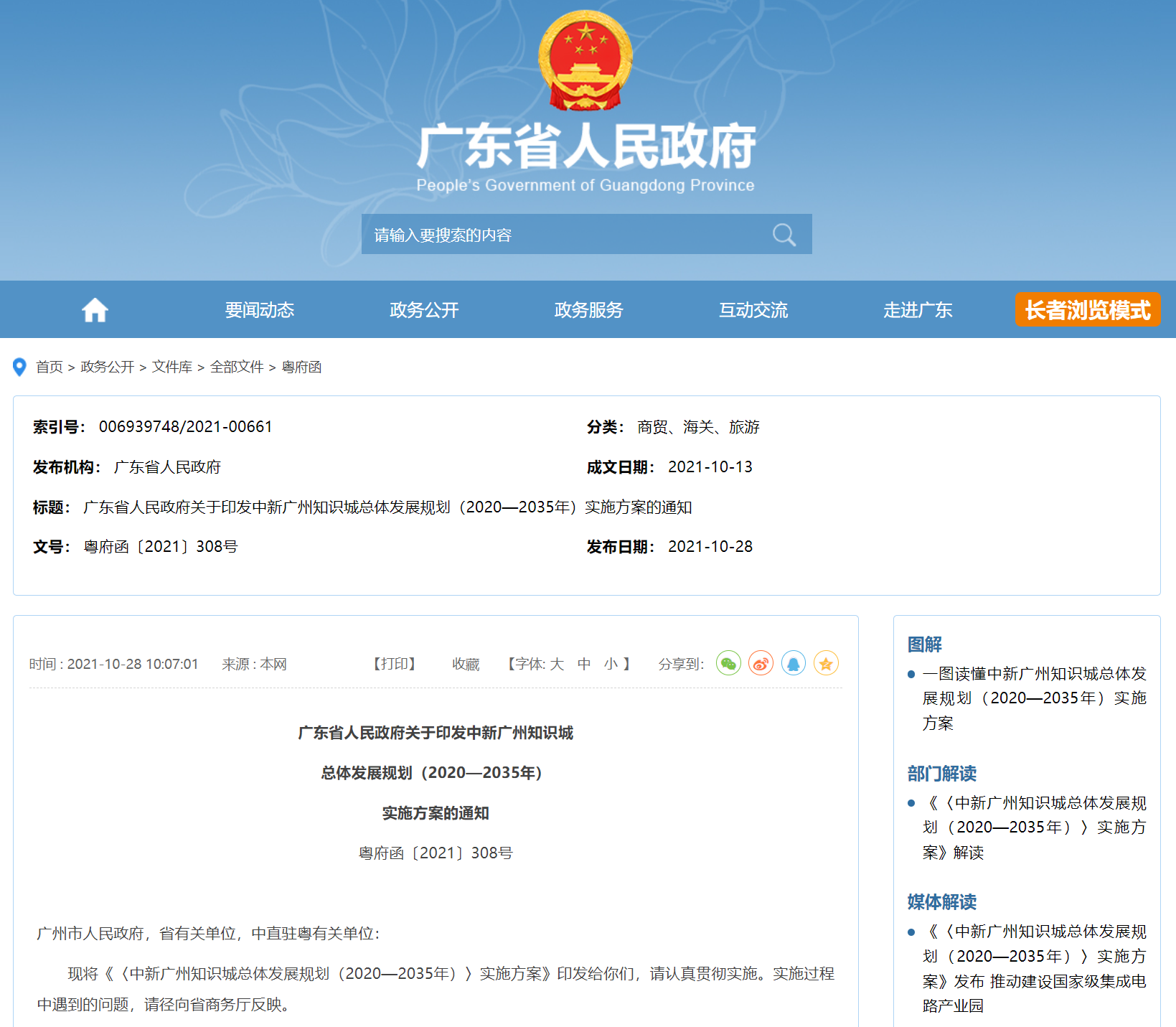Click the 收藏 bookmark link
The height and width of the screenshot is (1027, 1176).
point(466,665)
